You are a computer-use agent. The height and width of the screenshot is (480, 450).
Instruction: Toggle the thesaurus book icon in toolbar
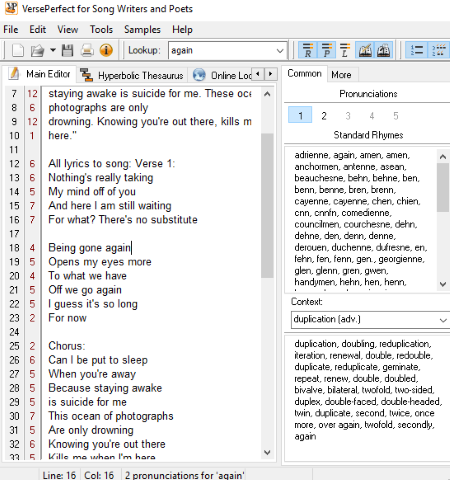click(384, 51)
